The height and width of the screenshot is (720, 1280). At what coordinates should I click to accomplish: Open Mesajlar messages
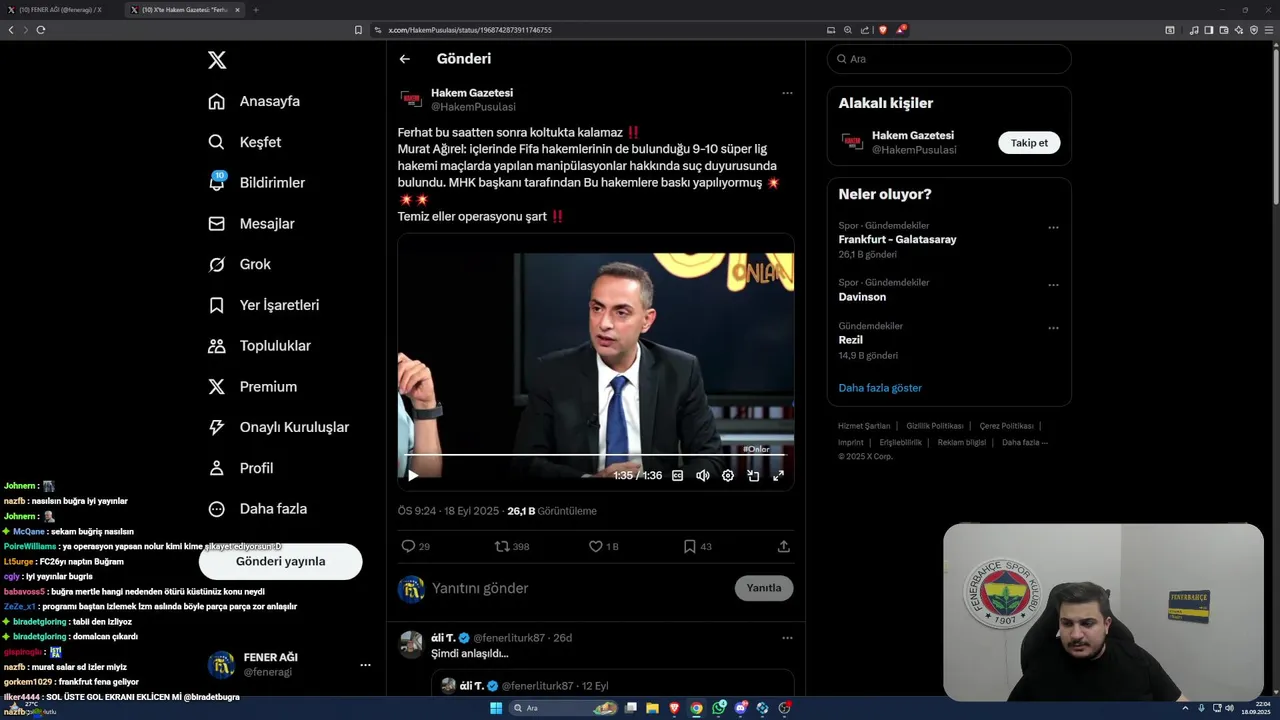pyautogui.click(x=251, y=224)
